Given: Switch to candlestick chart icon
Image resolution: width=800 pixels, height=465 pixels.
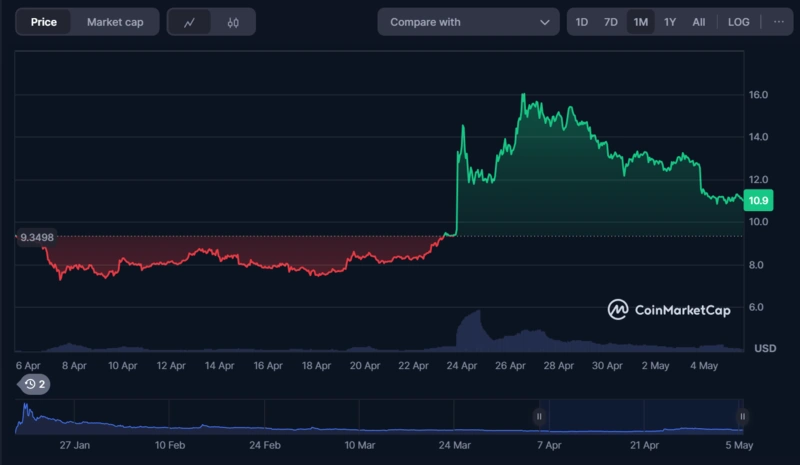Looking at the screenshot, I should (x=233, y=22).
